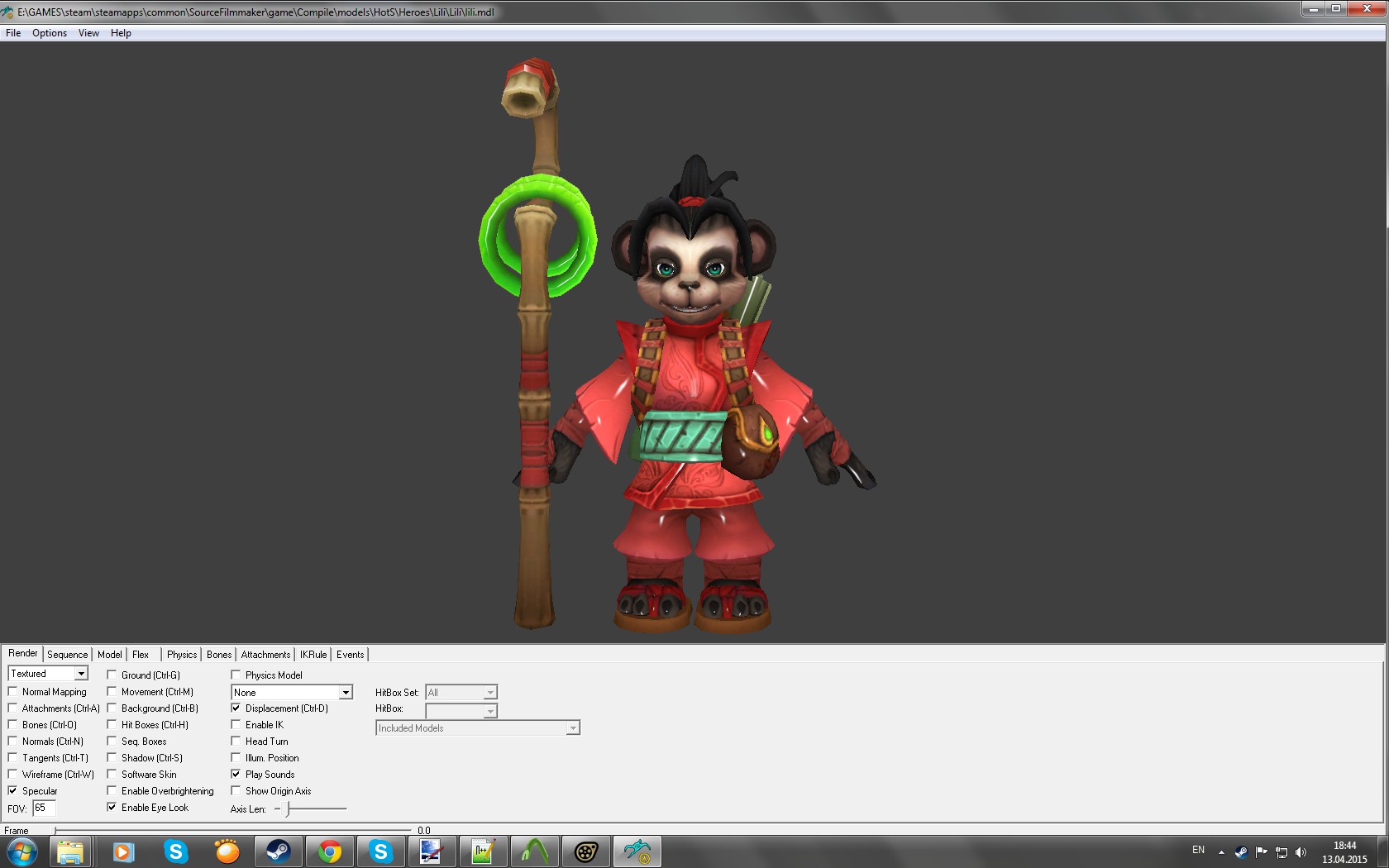Screen dimensions: 1389x868
Task: Turn on Shadow (Ctrl-S)
Action: coord(112,758)
